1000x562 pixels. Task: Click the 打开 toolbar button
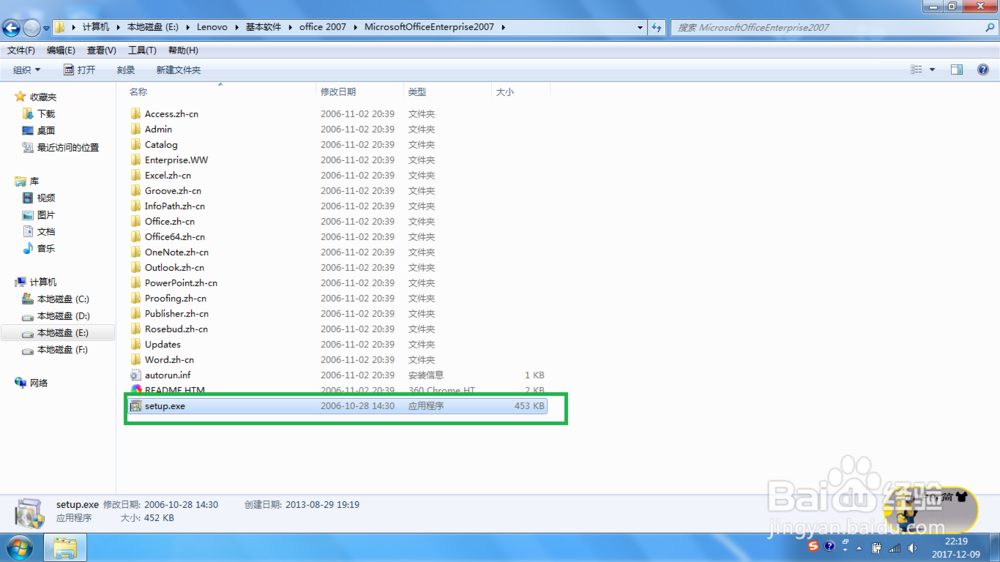tap(79, 70)
